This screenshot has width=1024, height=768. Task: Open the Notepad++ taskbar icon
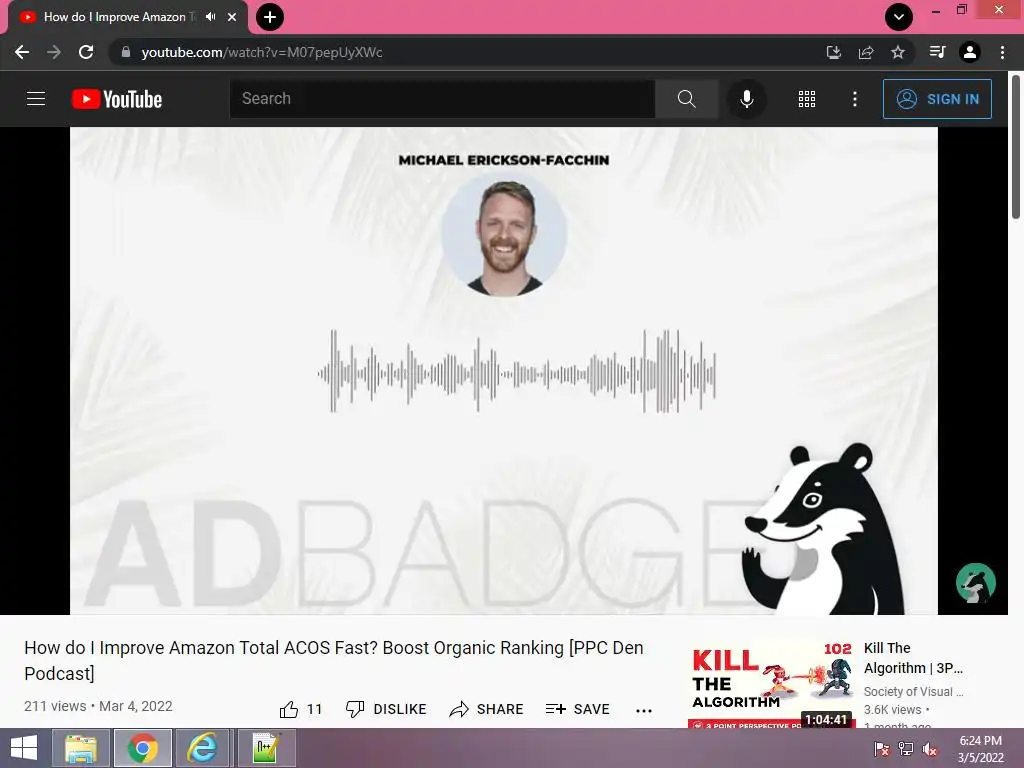coord(266,748)
